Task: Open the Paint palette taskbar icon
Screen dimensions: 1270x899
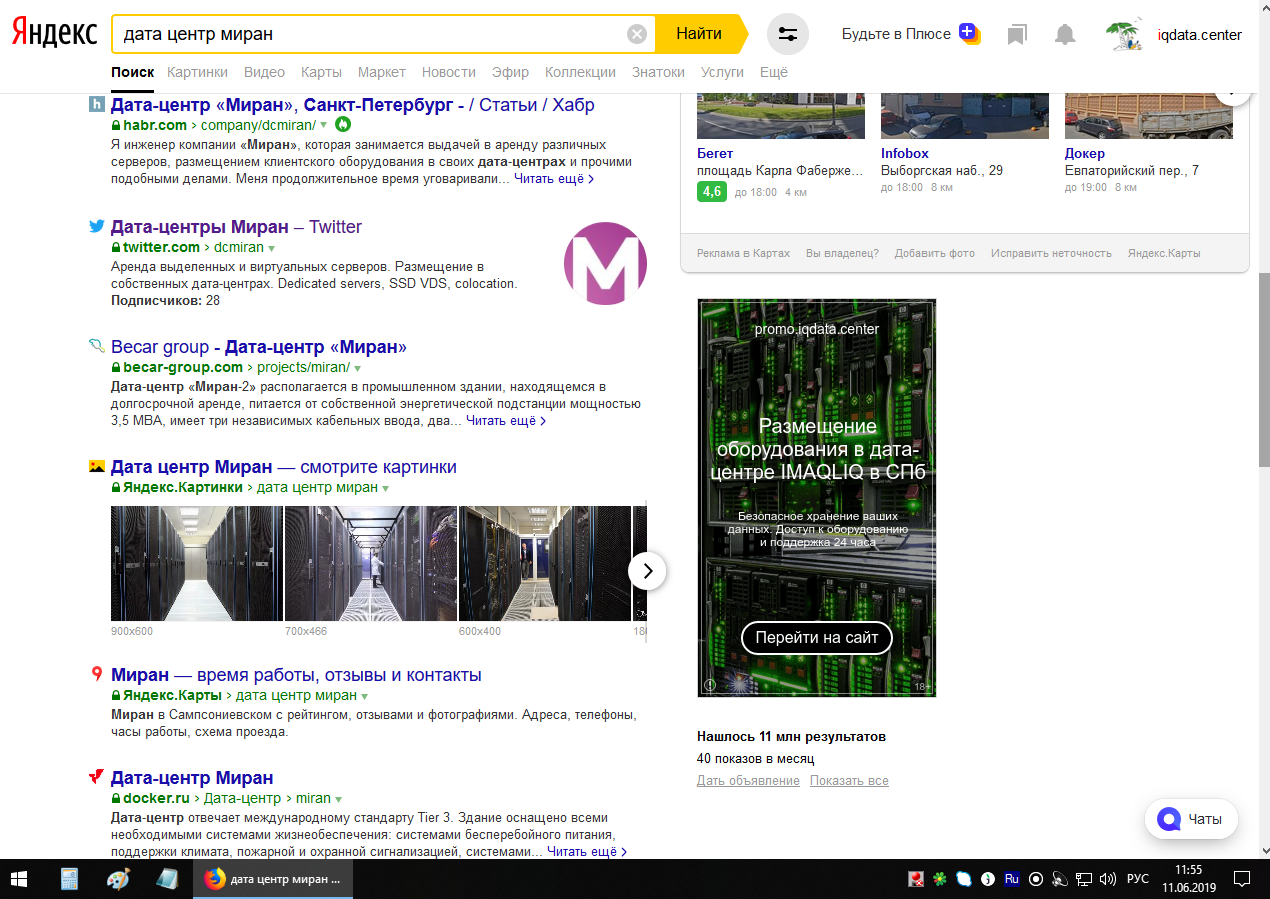Action: (x=118, y=879)
